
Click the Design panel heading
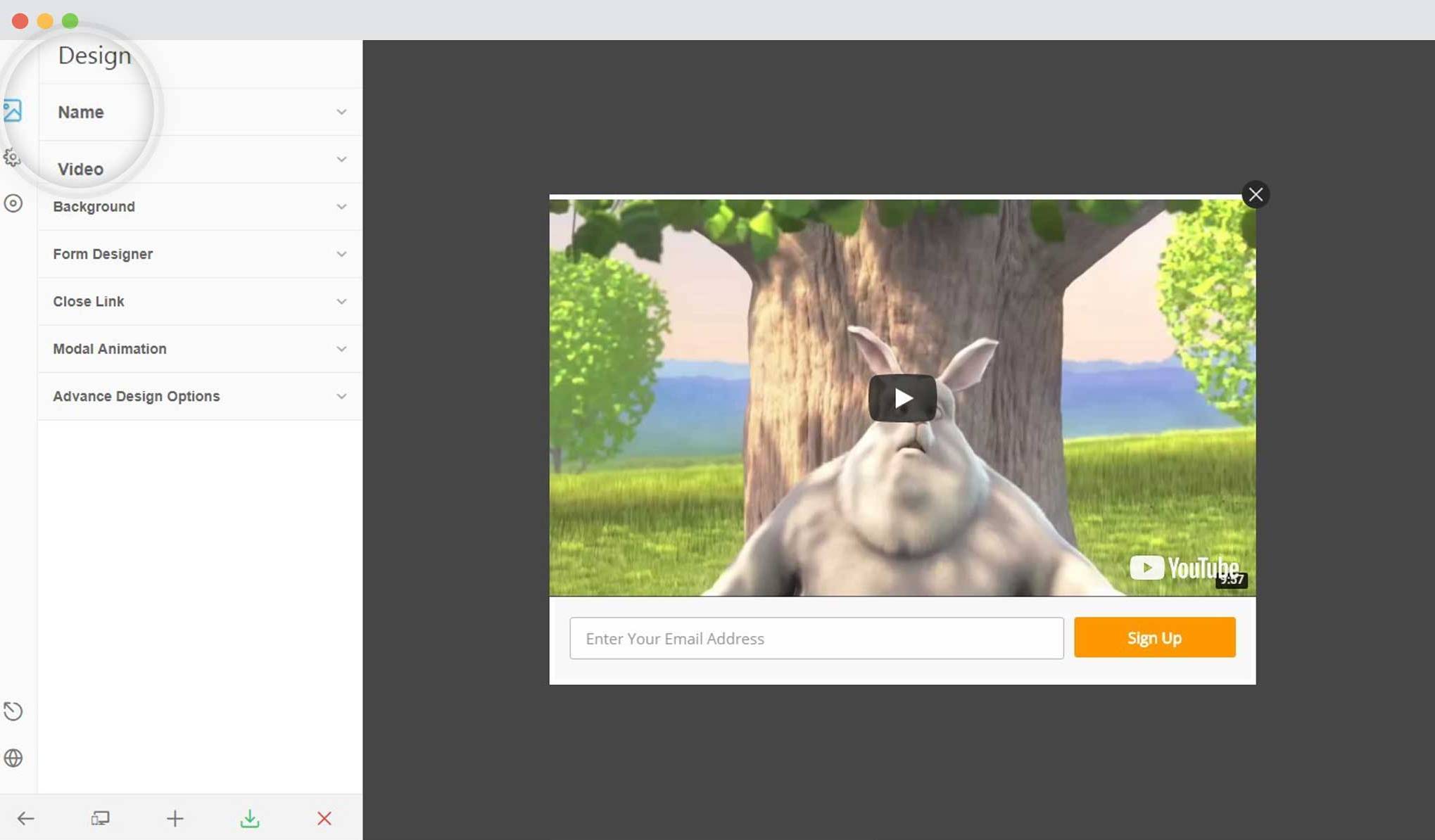point(94,56)
